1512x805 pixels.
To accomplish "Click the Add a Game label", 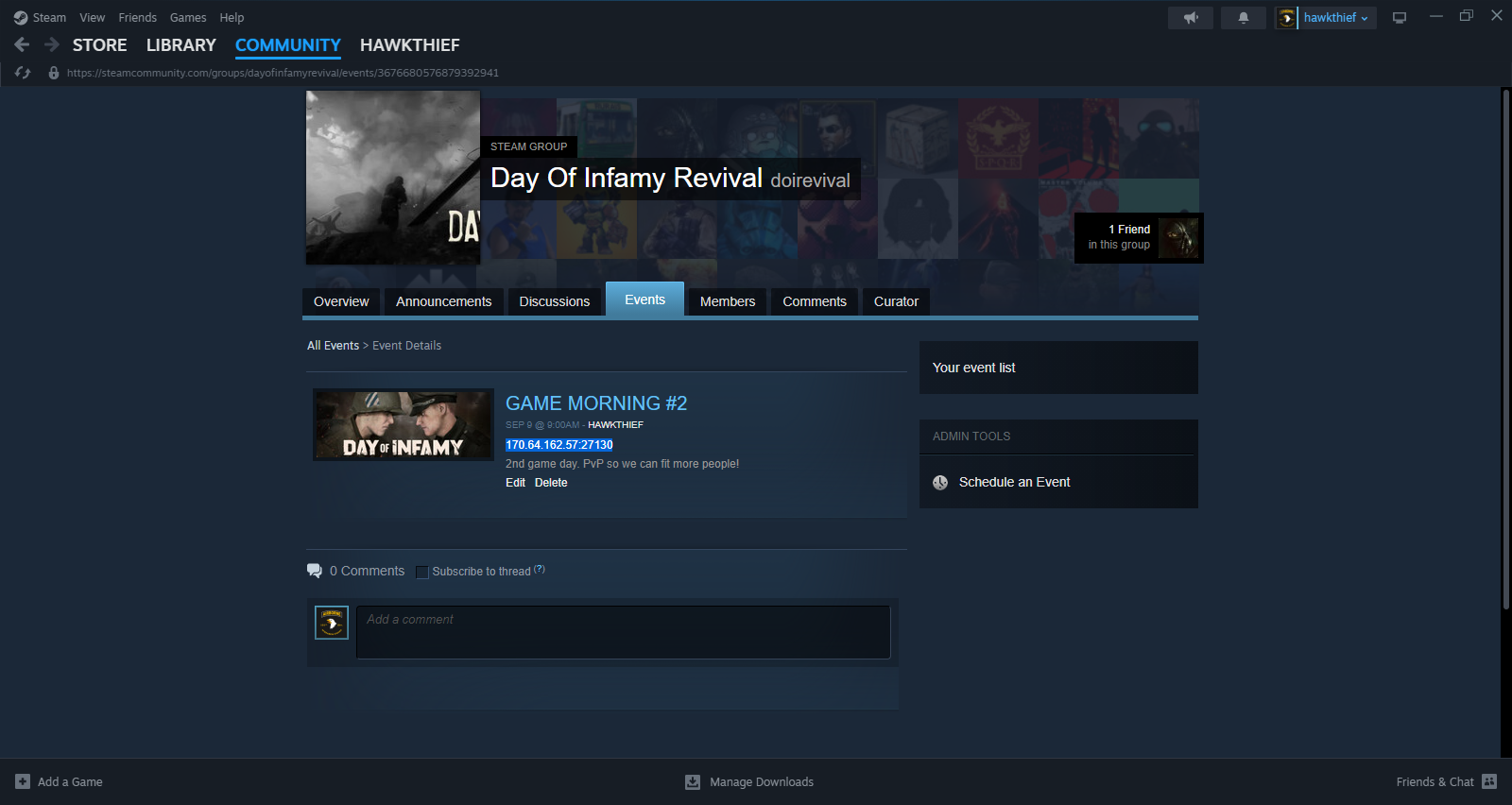I will tap(70, 781).
